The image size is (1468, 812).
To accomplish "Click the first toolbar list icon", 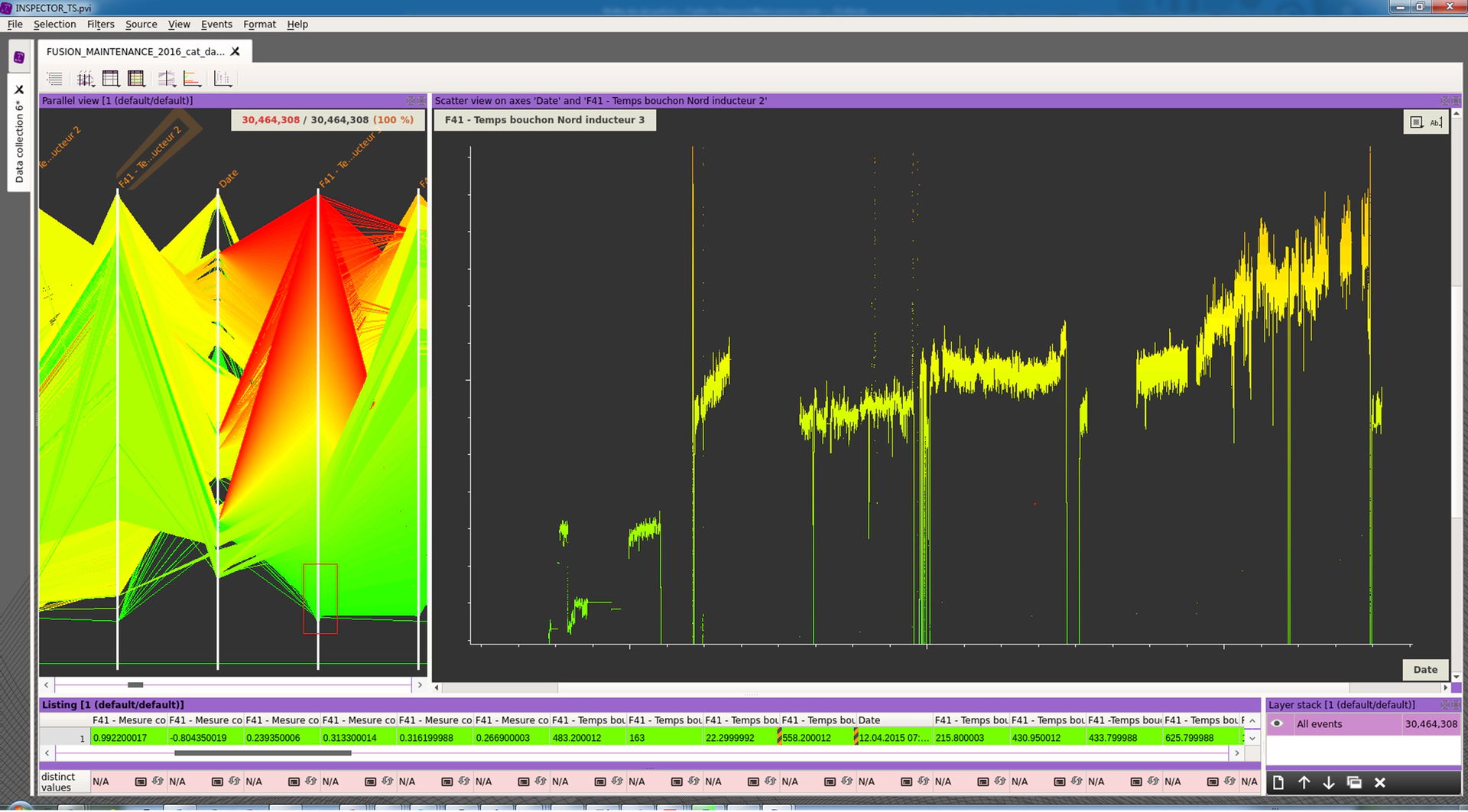I will (x=54, y=79).
